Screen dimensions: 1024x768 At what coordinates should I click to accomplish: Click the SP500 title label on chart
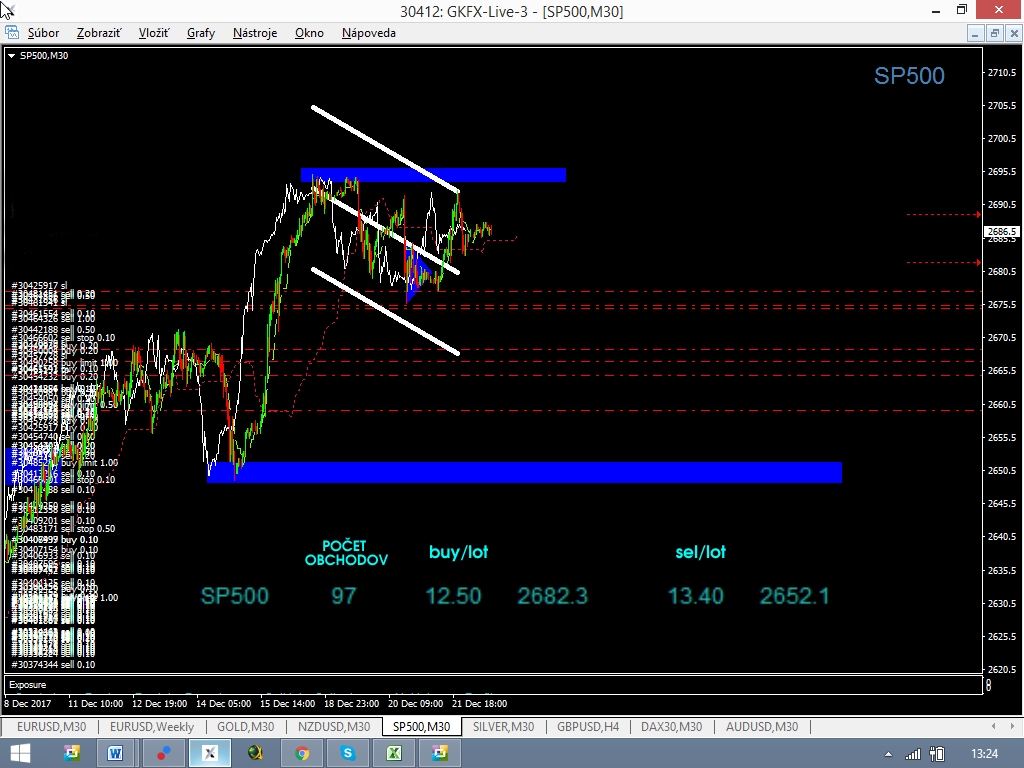909,76
